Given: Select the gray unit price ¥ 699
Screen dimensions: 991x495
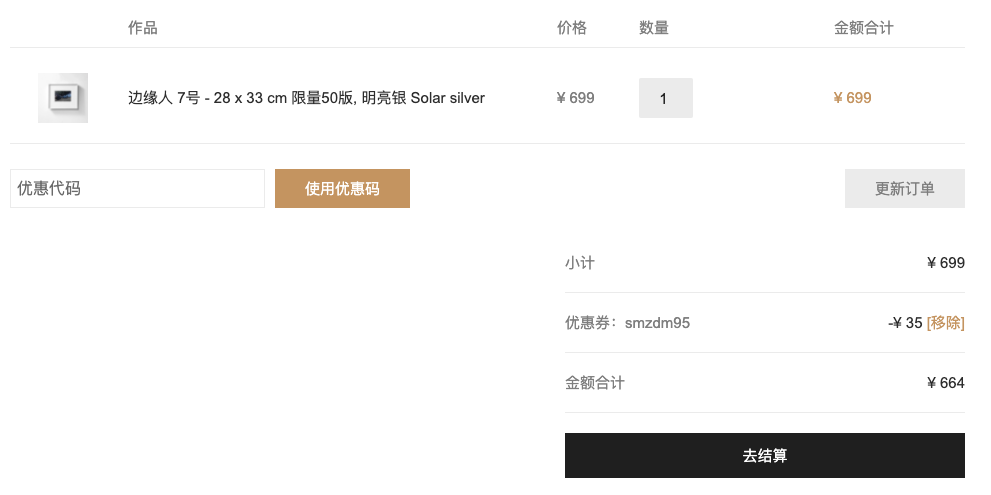Looking at the screenshot, I should tap(576, 98).
